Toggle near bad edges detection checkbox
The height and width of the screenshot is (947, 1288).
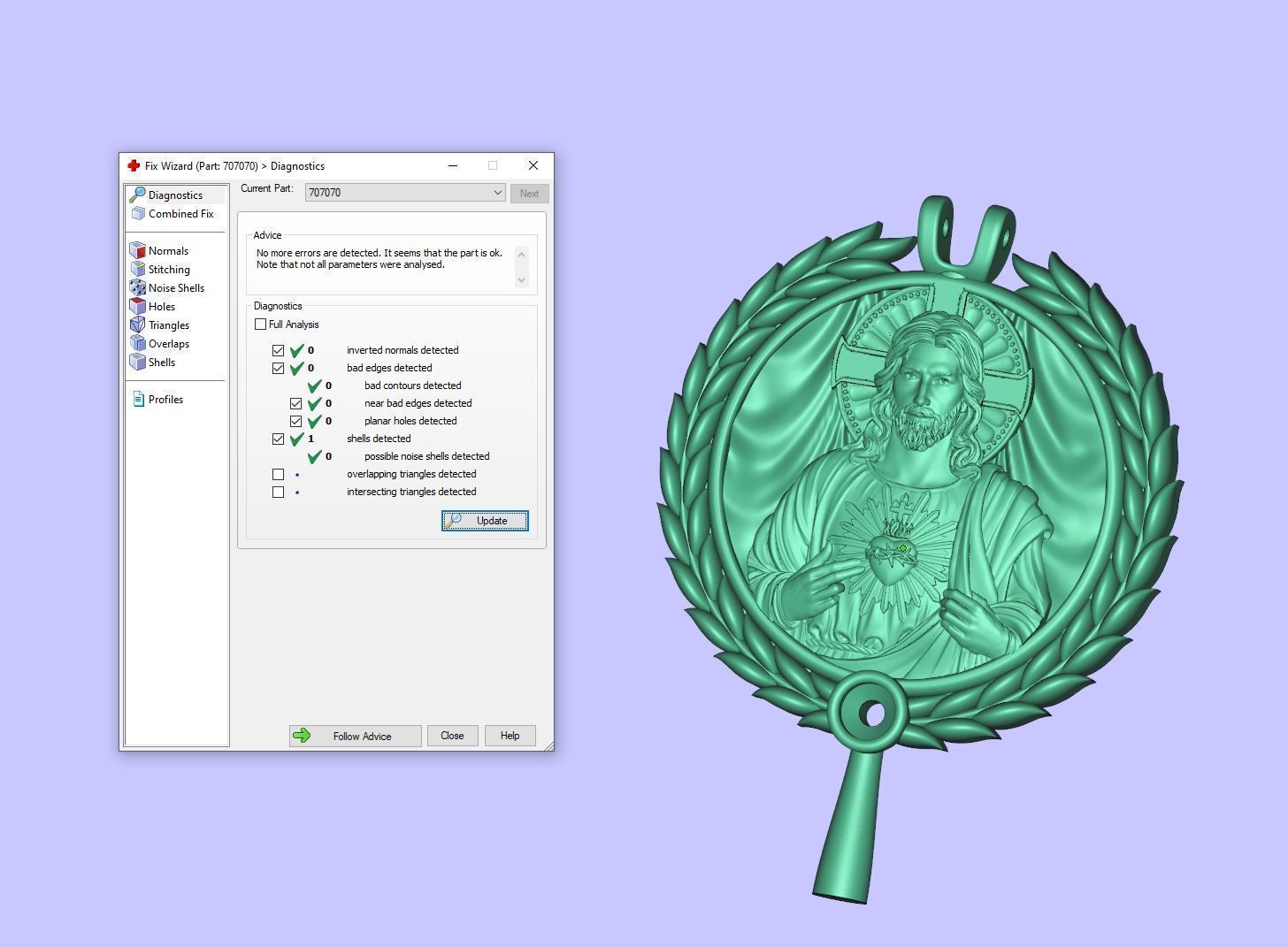tap(296, 403)
